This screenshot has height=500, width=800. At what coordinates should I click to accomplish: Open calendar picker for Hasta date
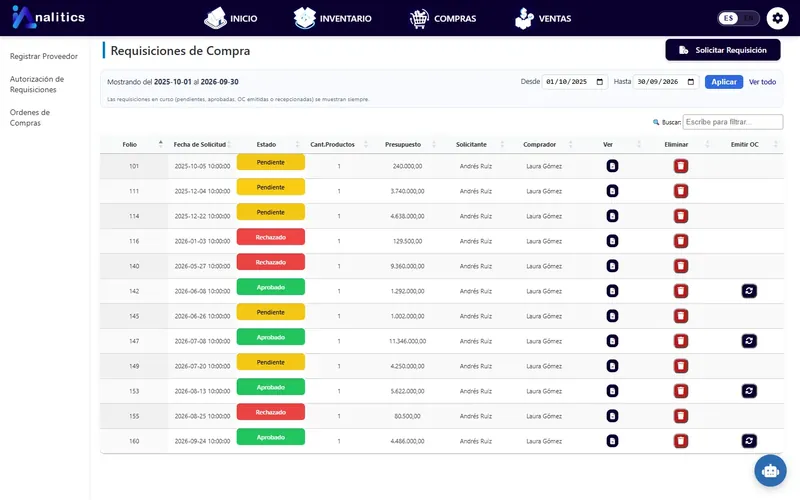click(x=691, y=82)
